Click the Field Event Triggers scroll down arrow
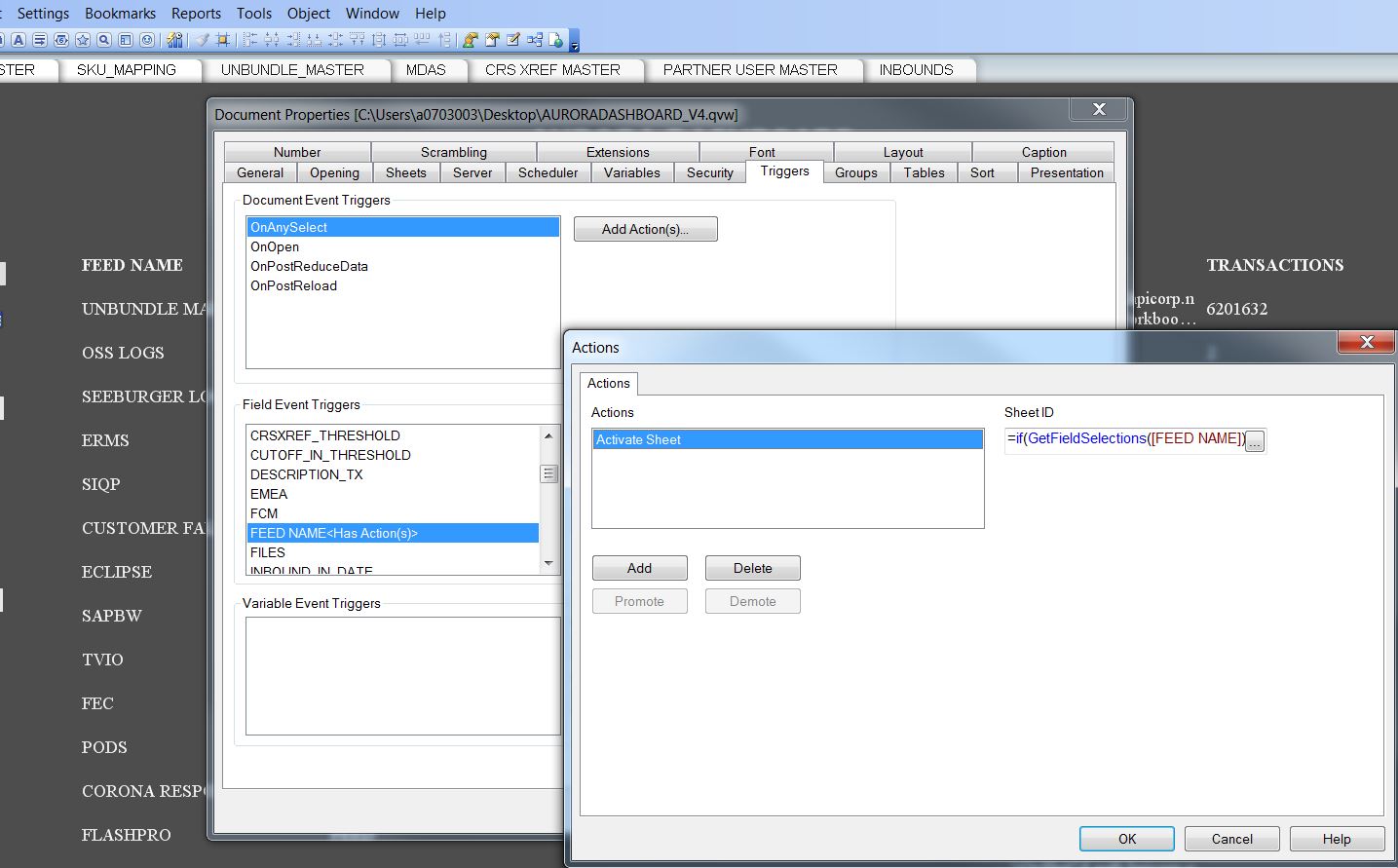This screenshot has width=1398, height=868. pos(548,563)
